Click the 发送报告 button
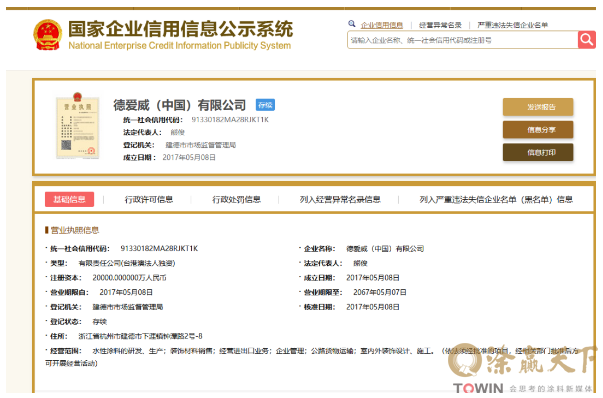603x398 pixels. coord(538,107)
